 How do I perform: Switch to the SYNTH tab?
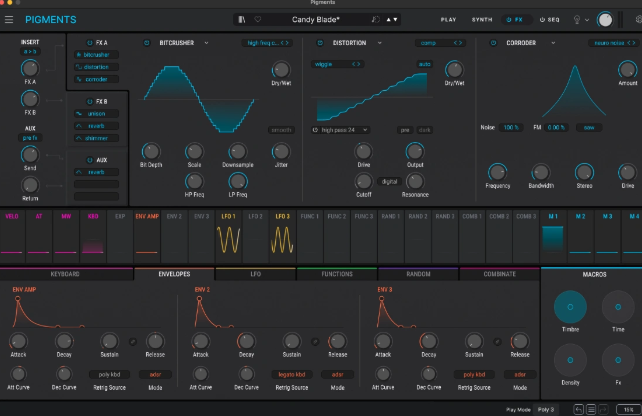(482, 19)
